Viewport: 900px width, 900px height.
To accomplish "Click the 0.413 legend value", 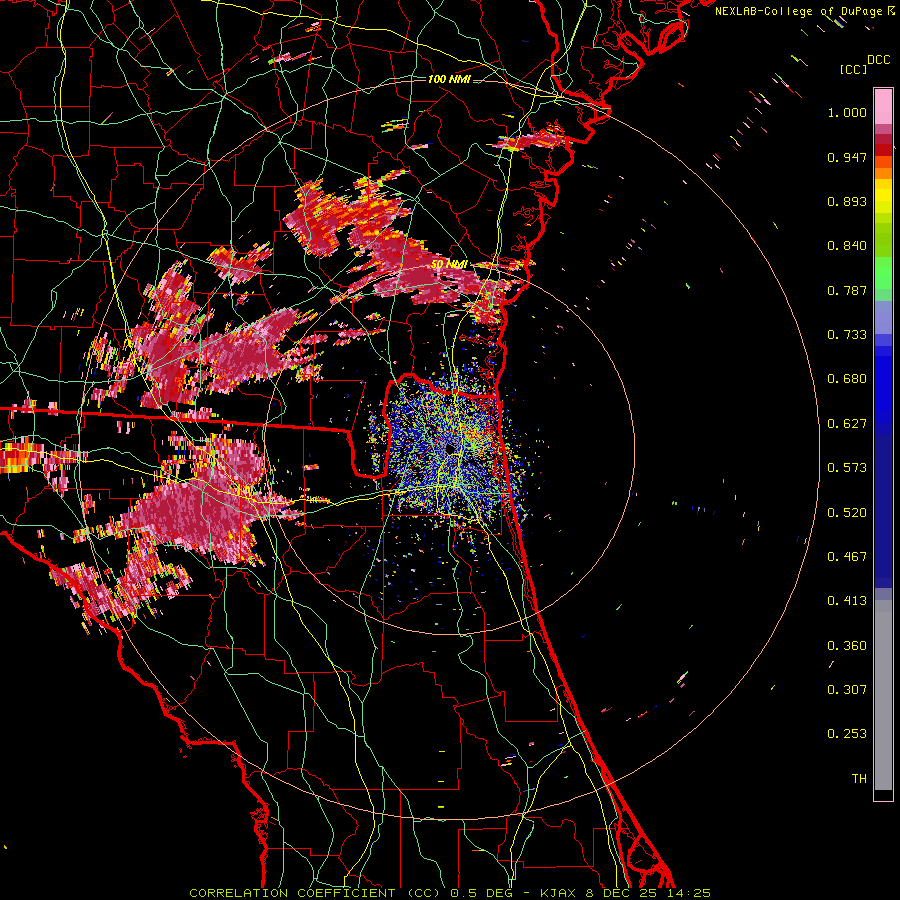I will click(847, 601).
